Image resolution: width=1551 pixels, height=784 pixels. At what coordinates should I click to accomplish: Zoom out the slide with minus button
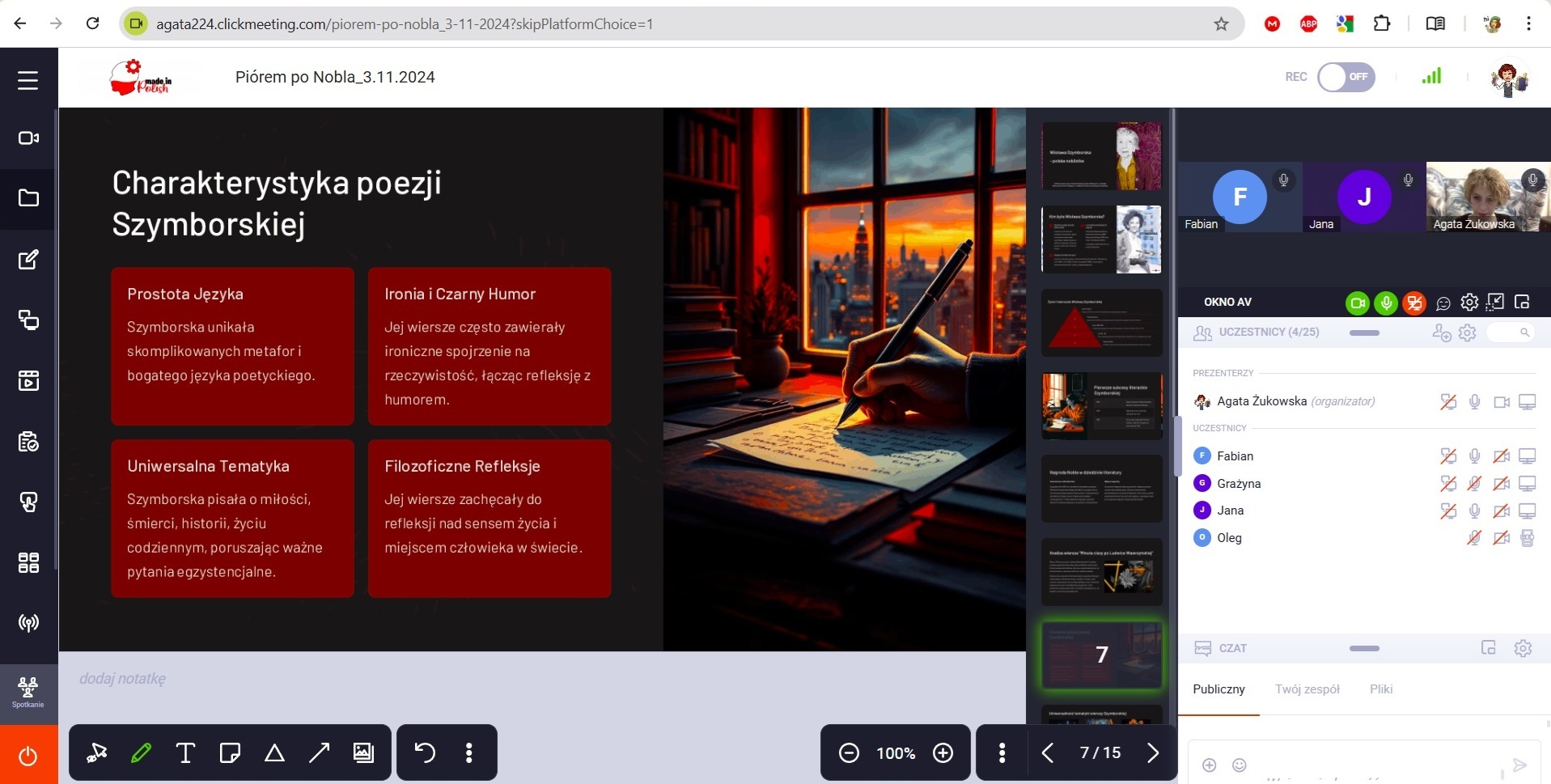coord(849,753)
